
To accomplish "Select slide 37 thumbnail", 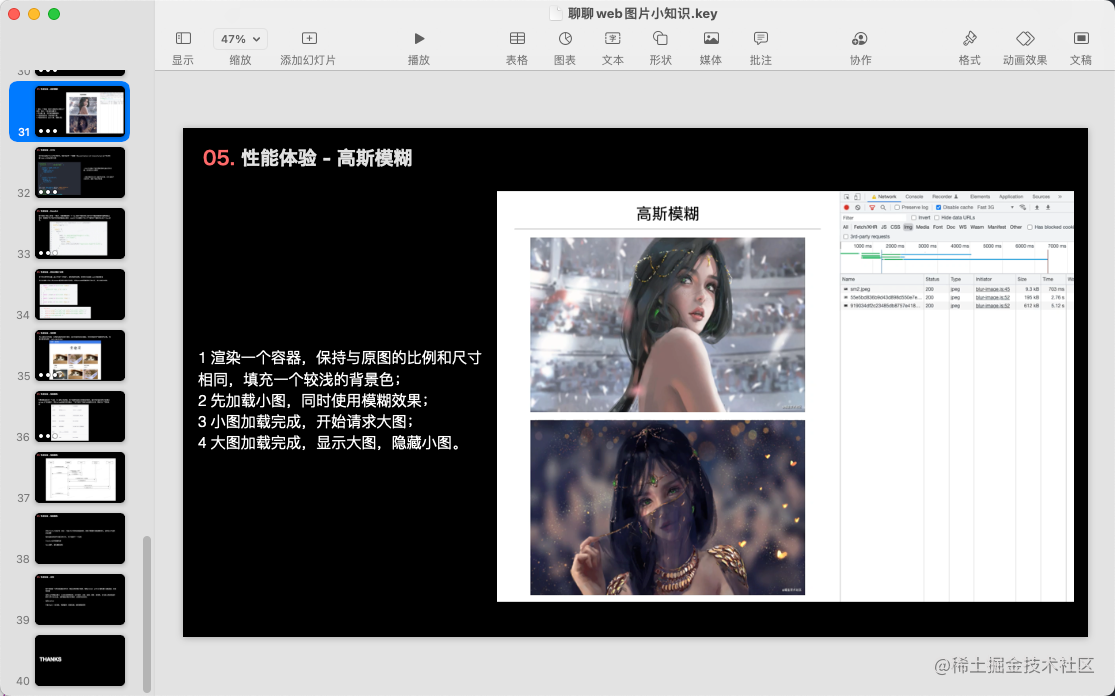I will (x=80, y=478).
